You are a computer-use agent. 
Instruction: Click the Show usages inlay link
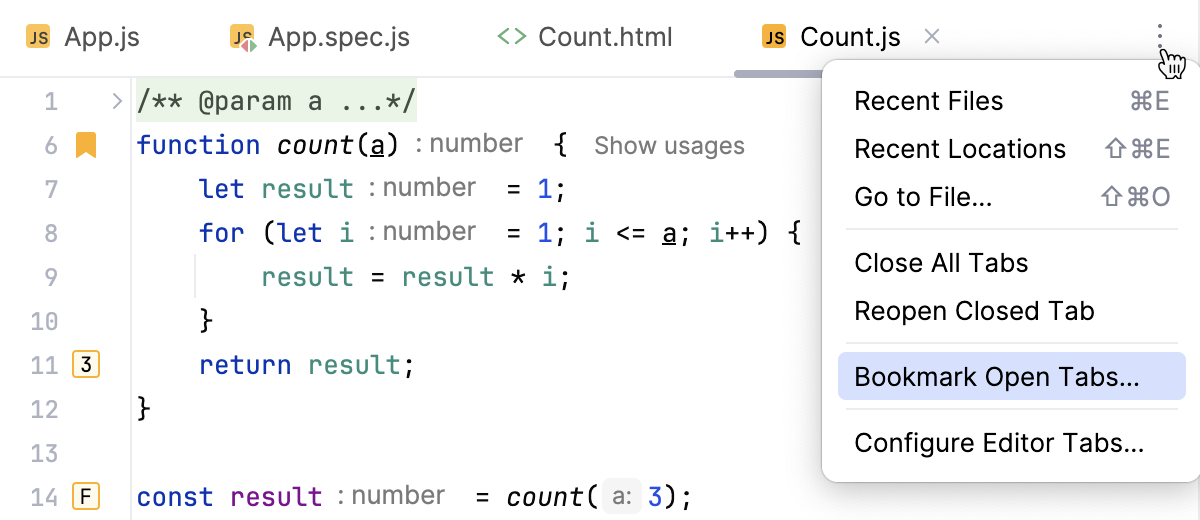pyautogui.click(x=669, y=146)
